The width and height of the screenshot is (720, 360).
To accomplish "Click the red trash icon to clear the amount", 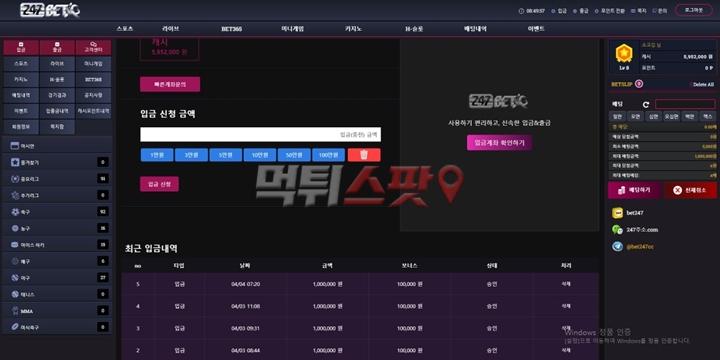I will [x=364, y=155].
